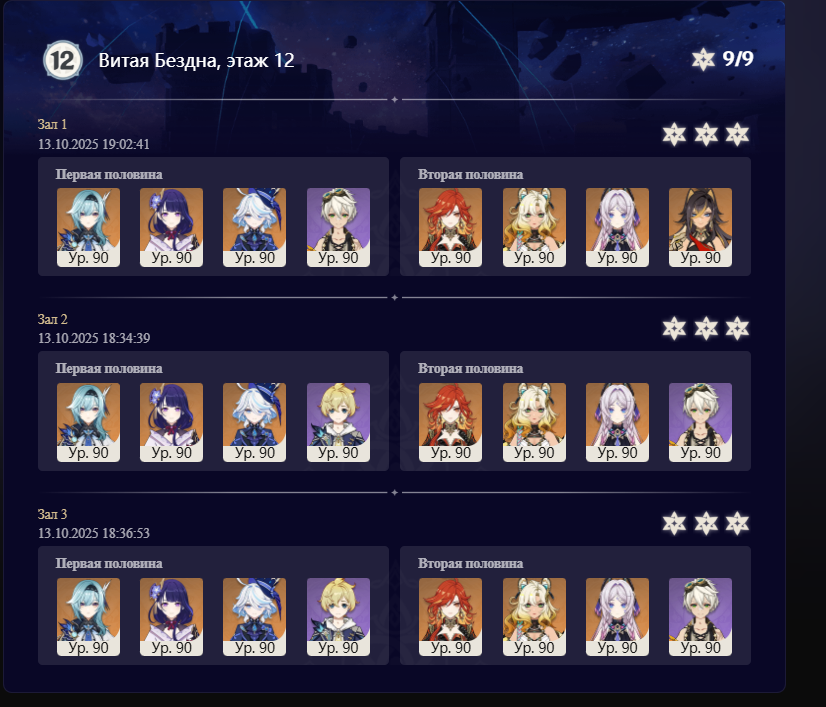Select the dark-haired character at the end of Зал 1 second half
The width and height of the screenshot is (826, 707).
[x=700, y=227]
